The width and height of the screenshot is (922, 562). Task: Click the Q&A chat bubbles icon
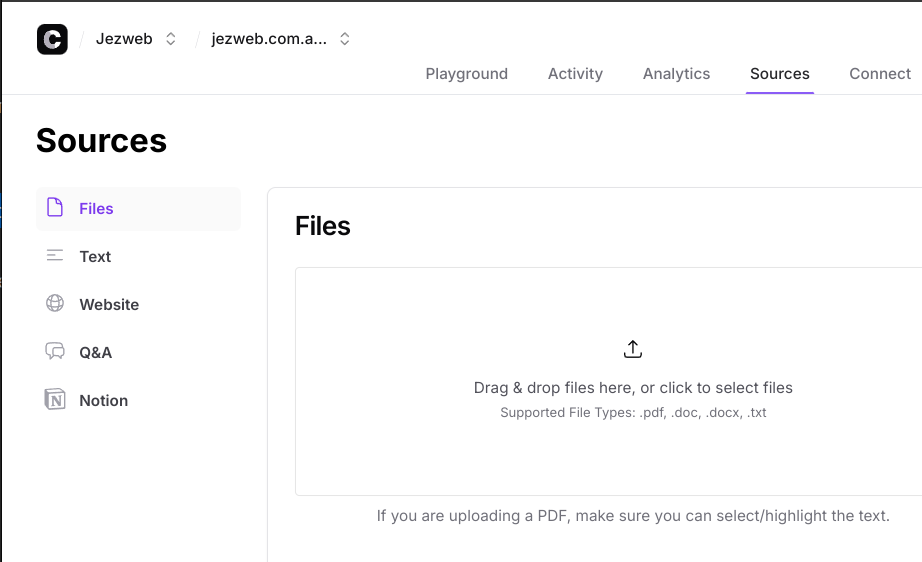[55, 352]
